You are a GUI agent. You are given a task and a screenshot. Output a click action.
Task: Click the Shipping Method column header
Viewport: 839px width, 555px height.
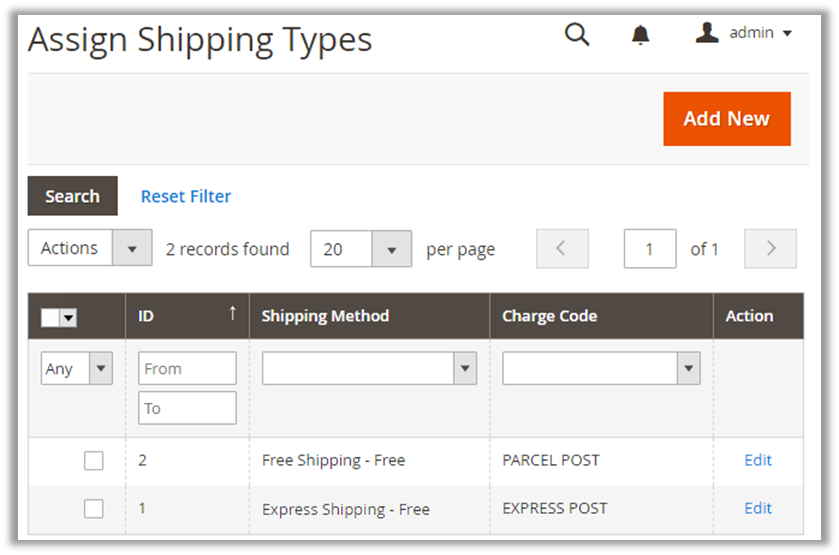325,316
